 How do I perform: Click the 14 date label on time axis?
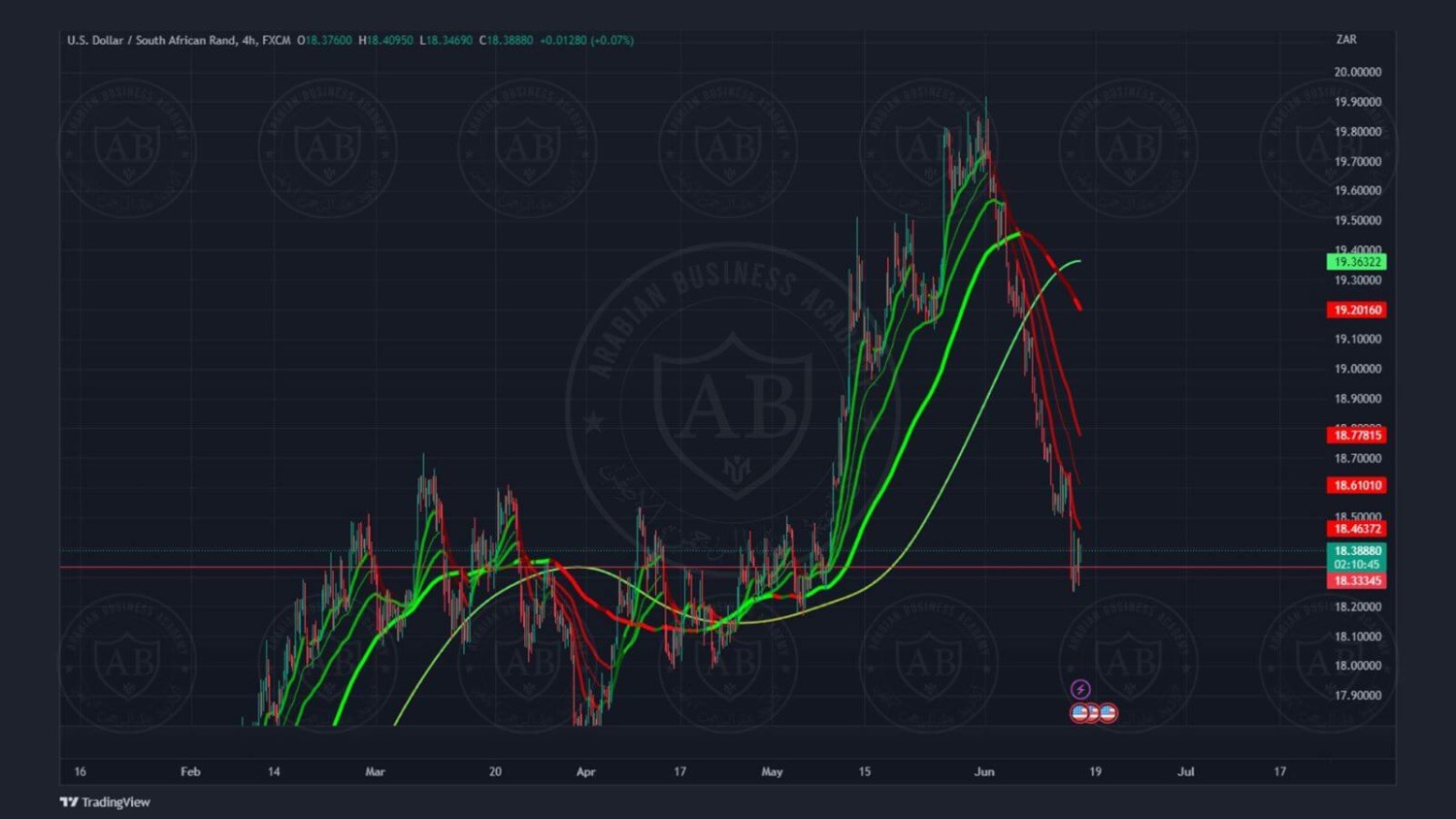(274, 772)
